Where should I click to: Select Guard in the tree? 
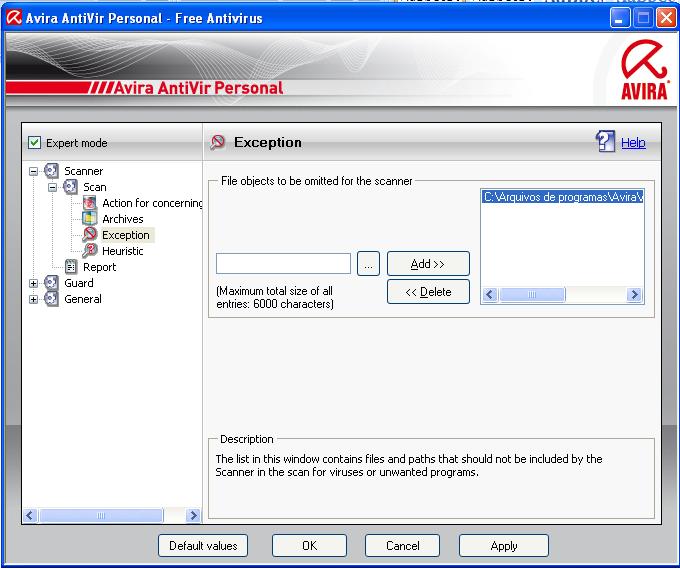coord(79,283)
